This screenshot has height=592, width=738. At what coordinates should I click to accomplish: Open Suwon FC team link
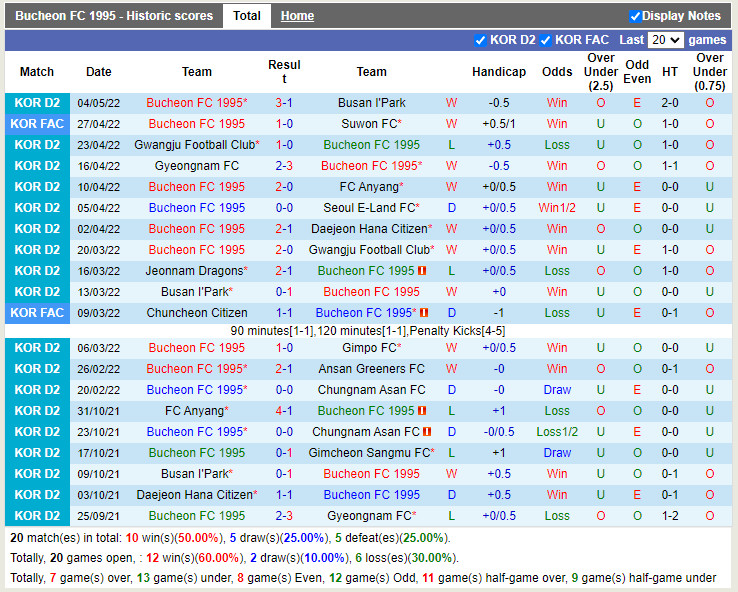point(371,124)
